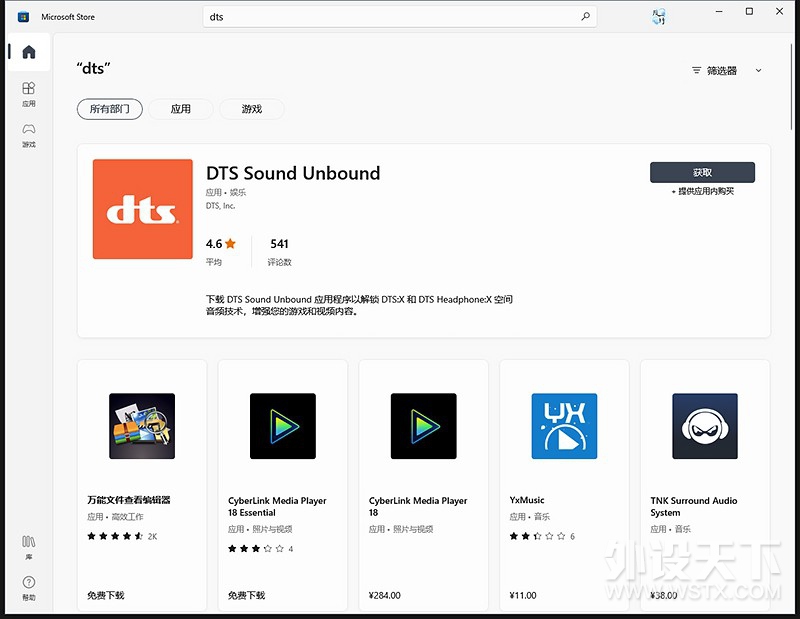The image size is (800, 619).
Task: Click the DTS, Inc. publisher name
Action: coord(220,206)
